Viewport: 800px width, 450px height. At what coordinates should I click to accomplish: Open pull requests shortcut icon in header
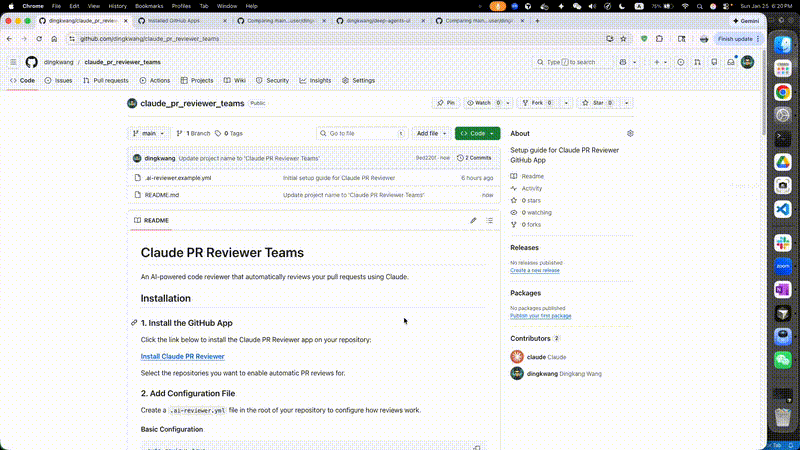pyautogui.click(x=697, y=62)
